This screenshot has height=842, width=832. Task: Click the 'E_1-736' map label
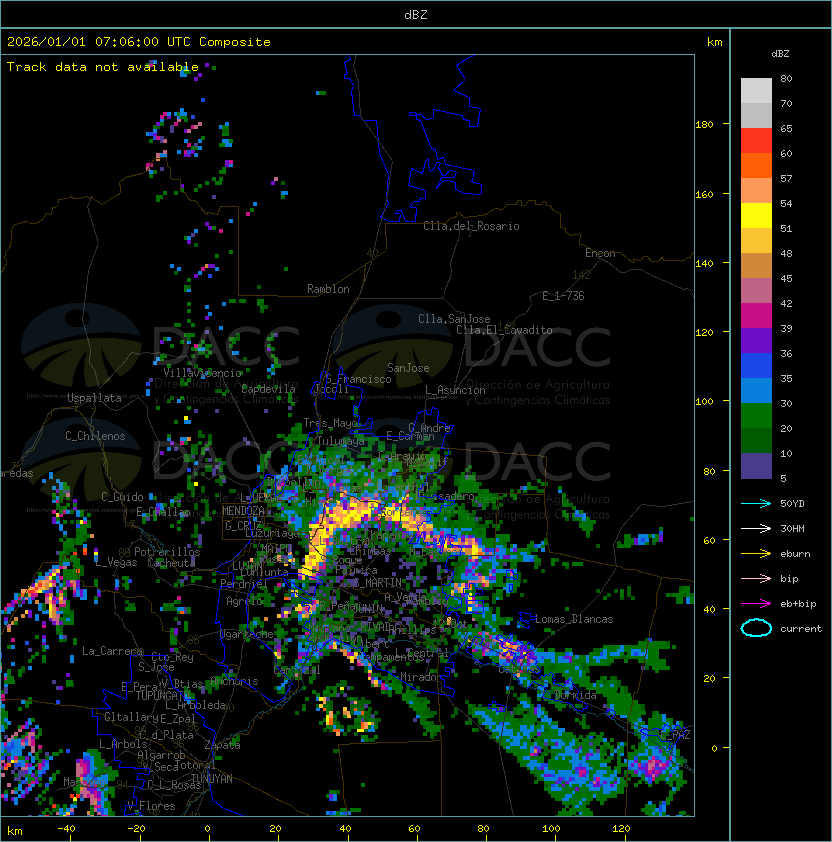point(563,296)
